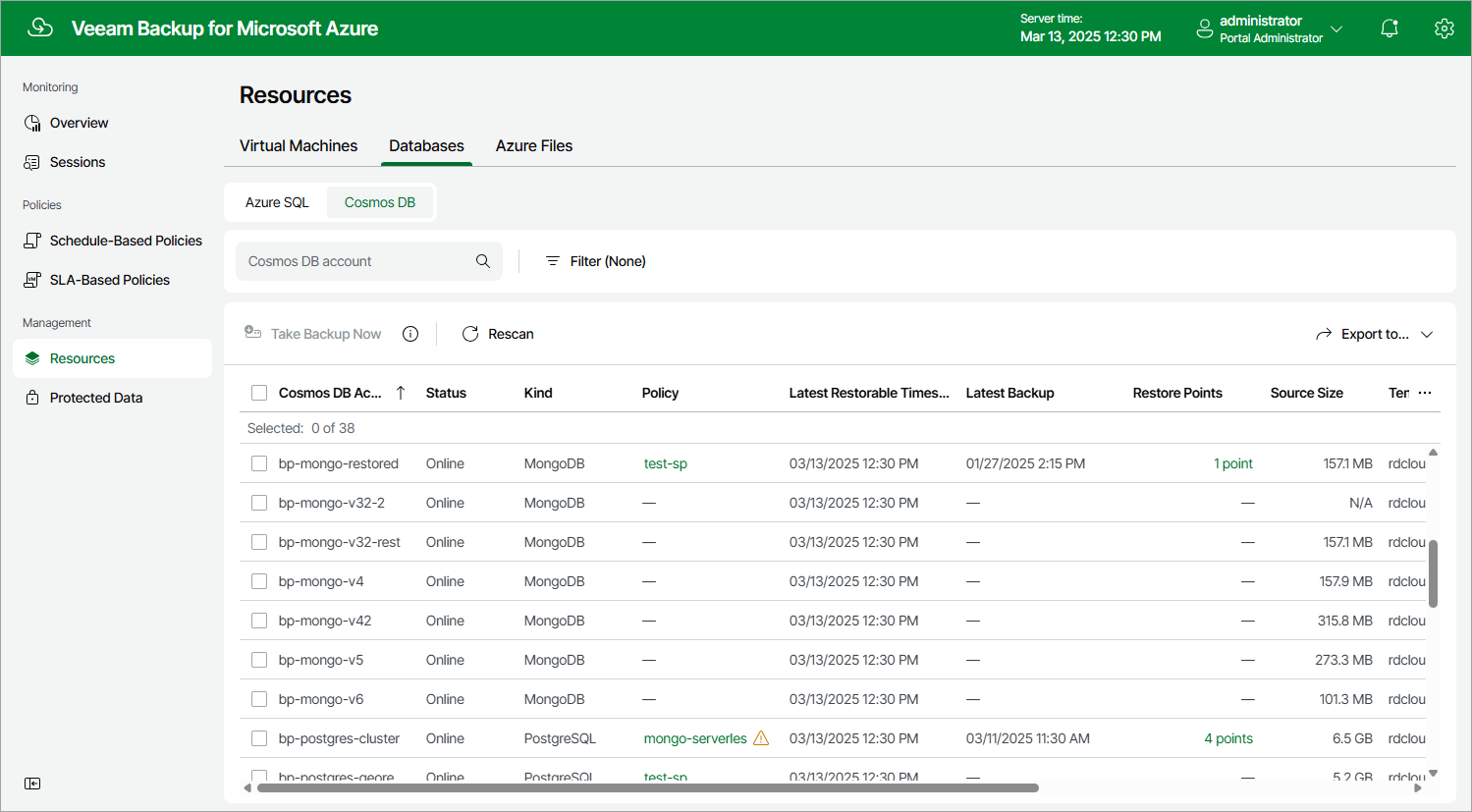Image resolution: width=1472 pixels, height=812 pixels.
Task: Switch to the Virtual Machines tab
Action: click(299, 145)
